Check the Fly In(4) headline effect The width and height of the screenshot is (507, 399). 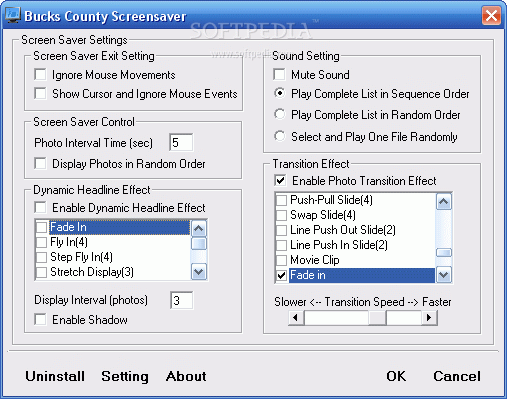(x=41, y=242)
